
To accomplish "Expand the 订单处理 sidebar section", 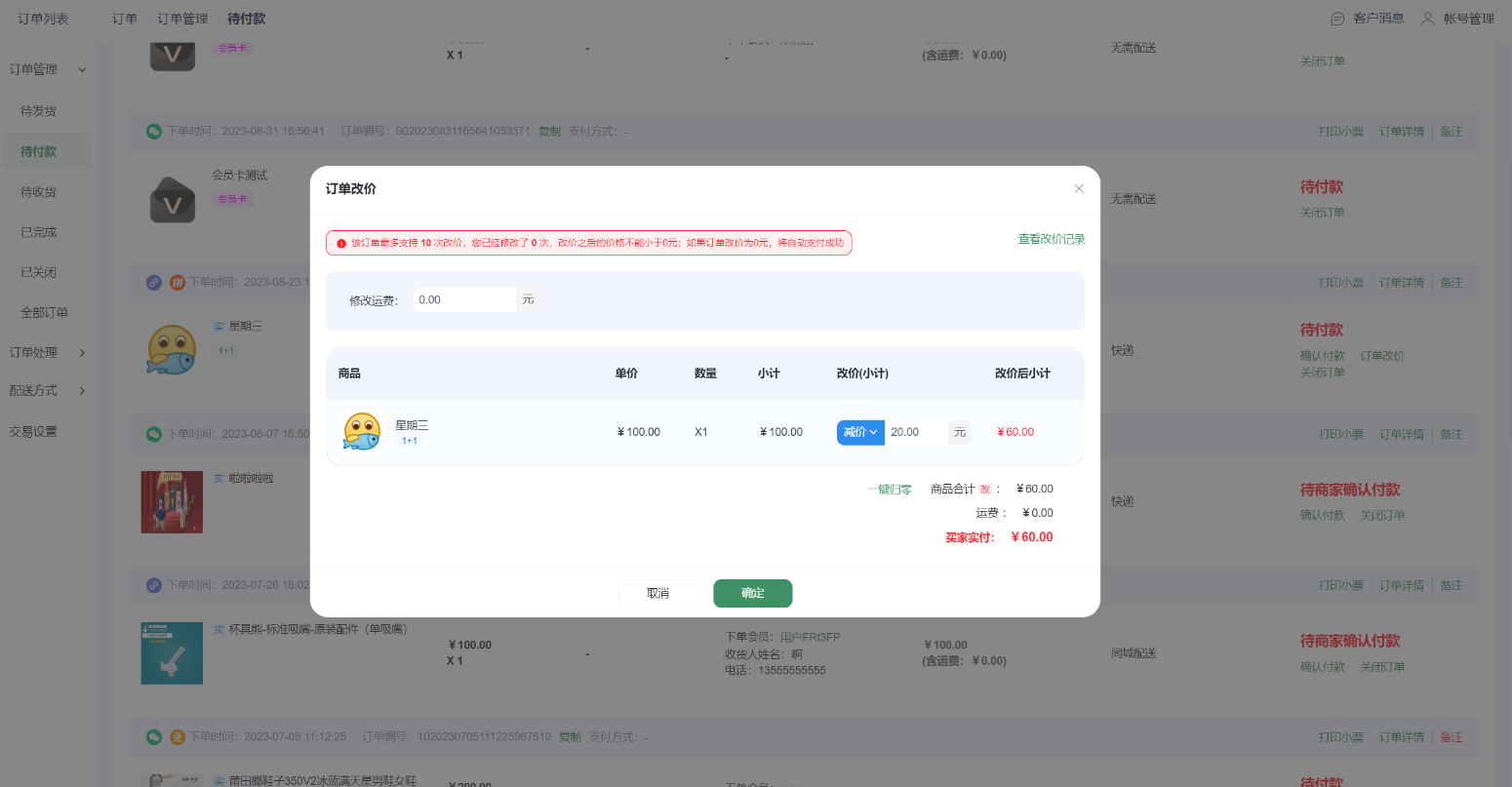I will 82,353.
